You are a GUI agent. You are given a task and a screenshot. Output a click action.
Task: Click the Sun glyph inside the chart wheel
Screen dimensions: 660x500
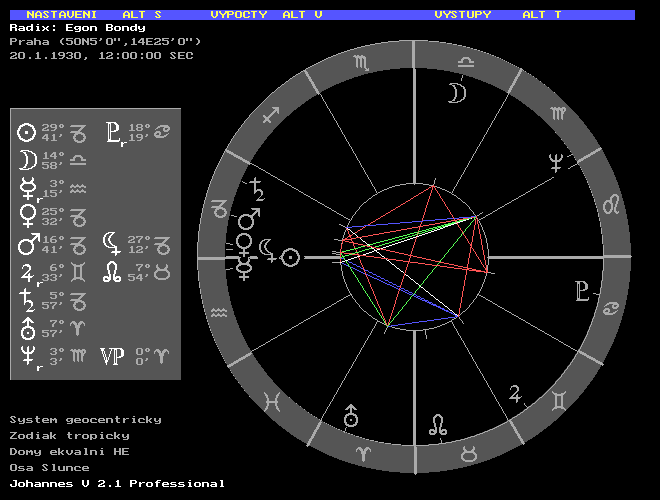290,257
